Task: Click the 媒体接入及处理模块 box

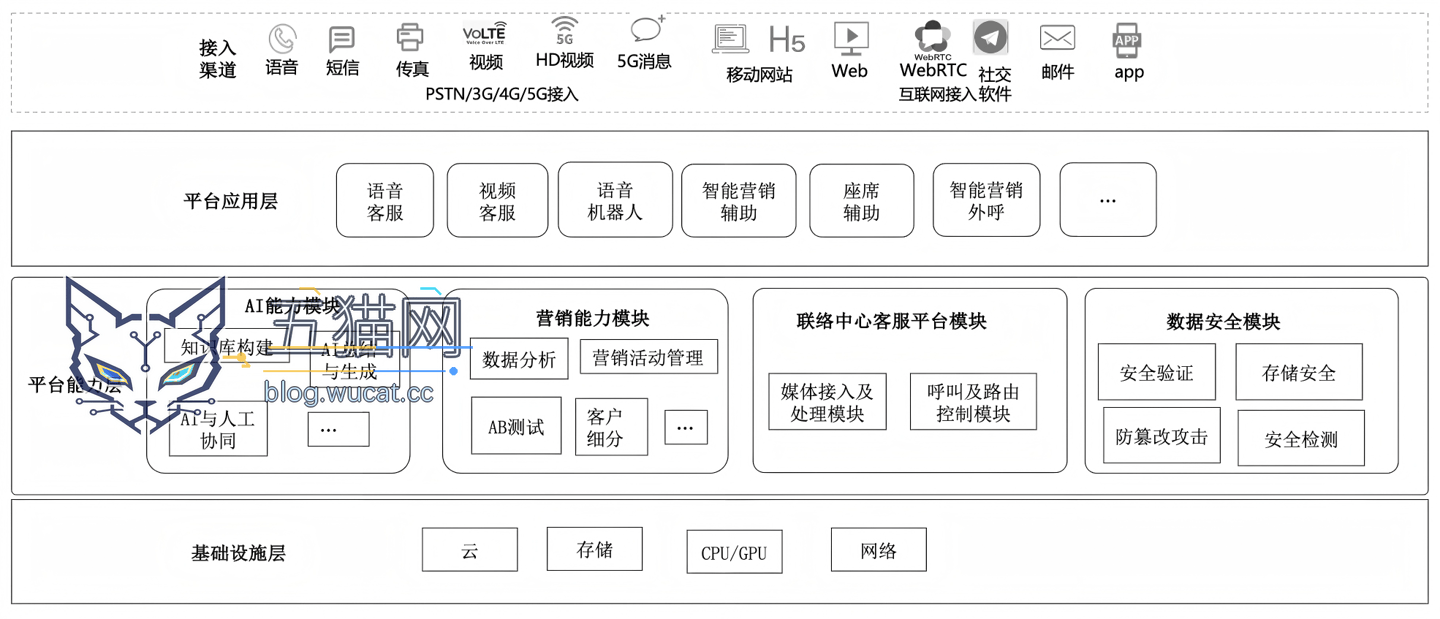Action: coord(827,402)
